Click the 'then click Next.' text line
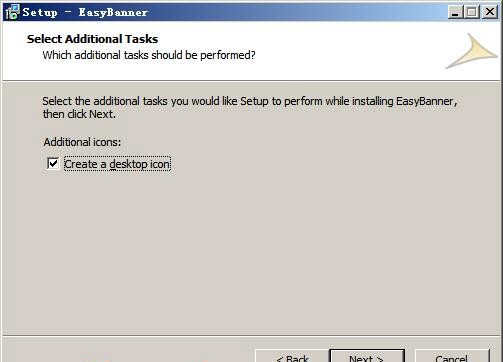The width and height of the screenshot is (503, 362). [79, 114]
